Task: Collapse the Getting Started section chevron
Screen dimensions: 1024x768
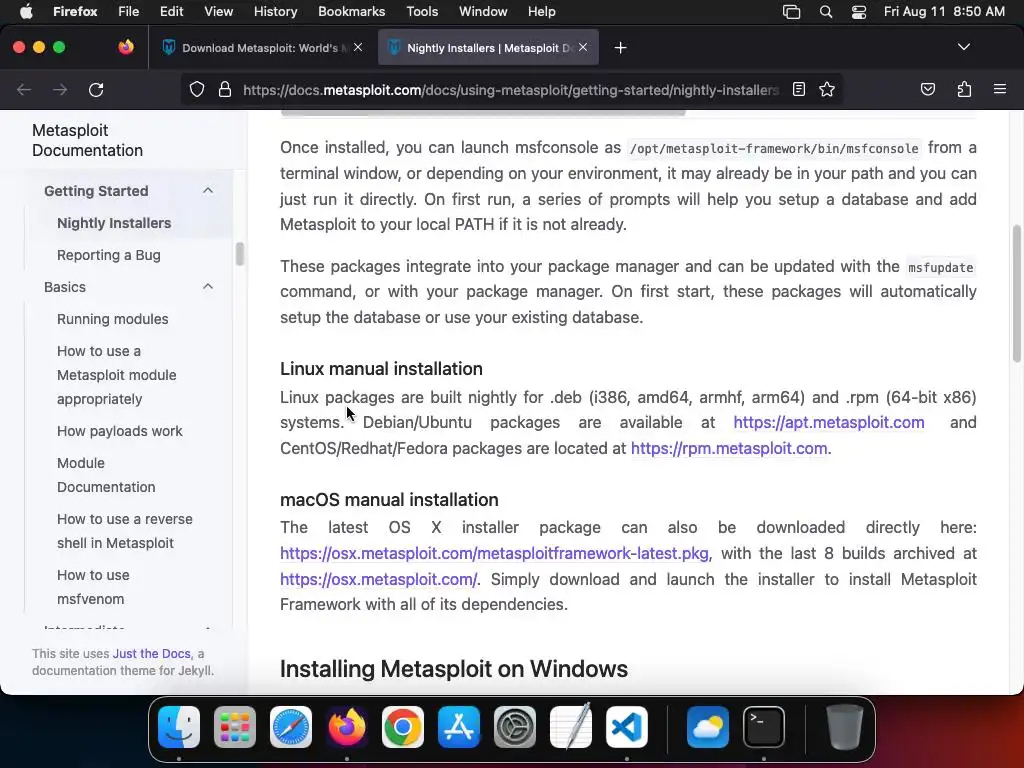Action: click(208, 191)
